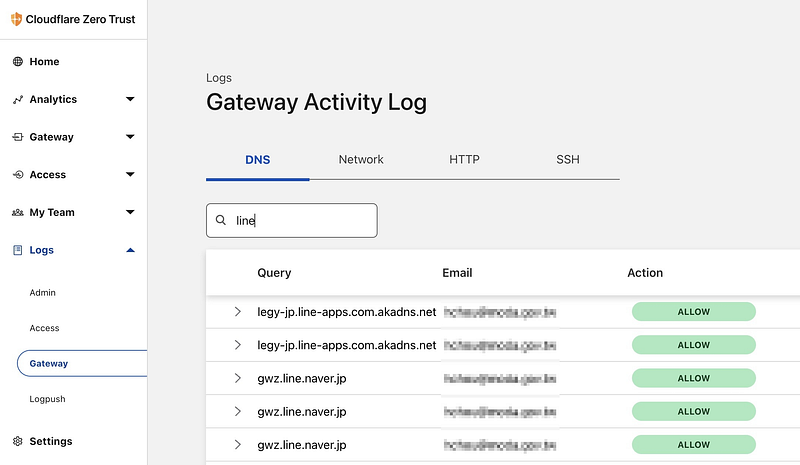This screenshot has height=465, width=800.
Task: Click the Analytics chart icon
Action: [18, 100]
